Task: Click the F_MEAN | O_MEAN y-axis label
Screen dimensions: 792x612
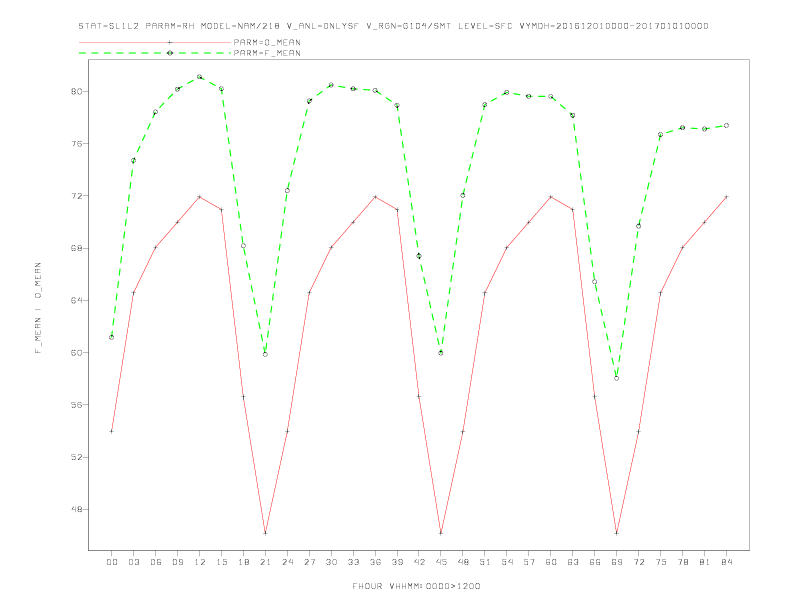Action: pyautogui.click(x=38, y=308)
